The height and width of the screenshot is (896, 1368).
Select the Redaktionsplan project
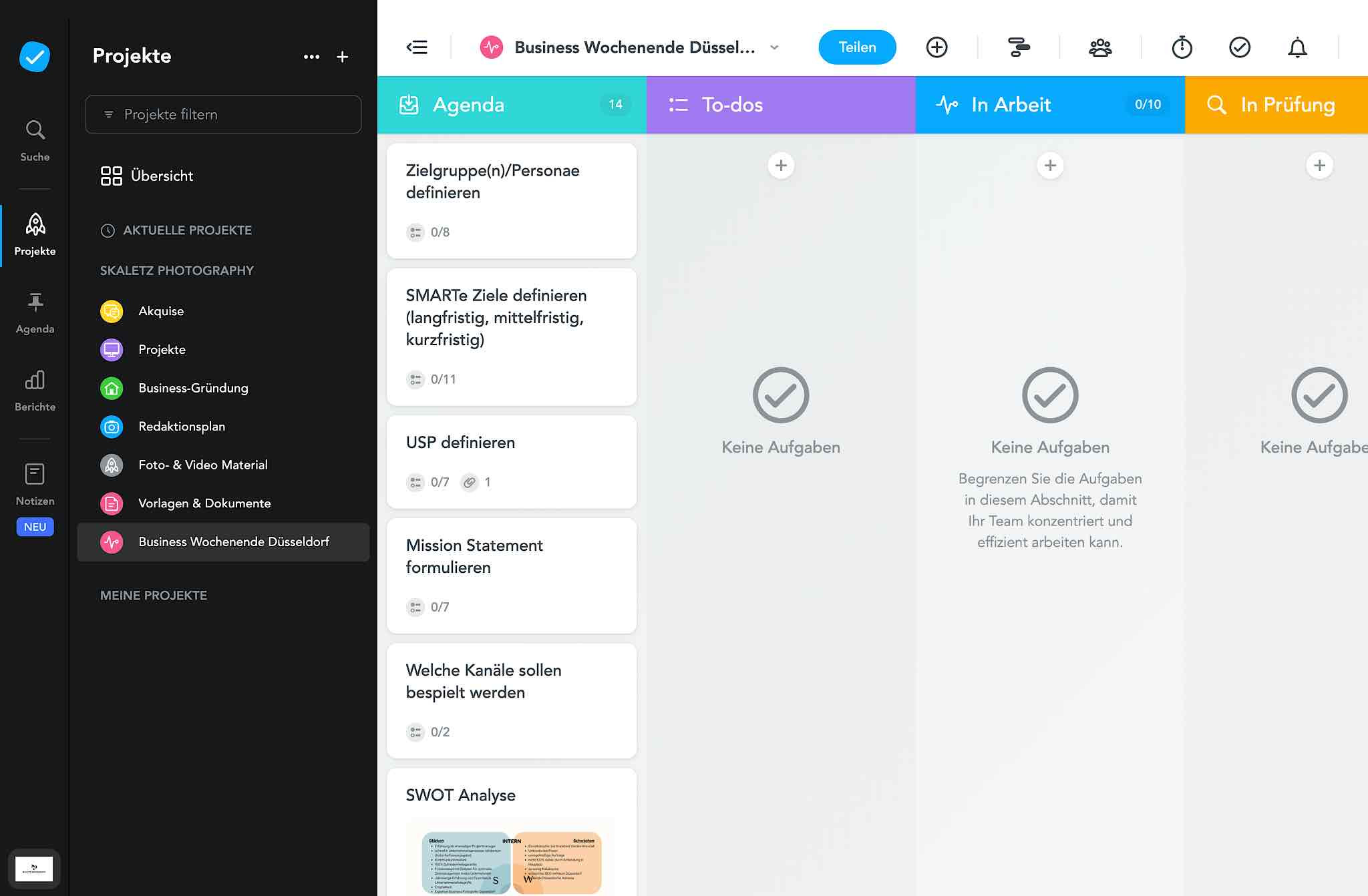pyautogui.click(x=182, y=427)
